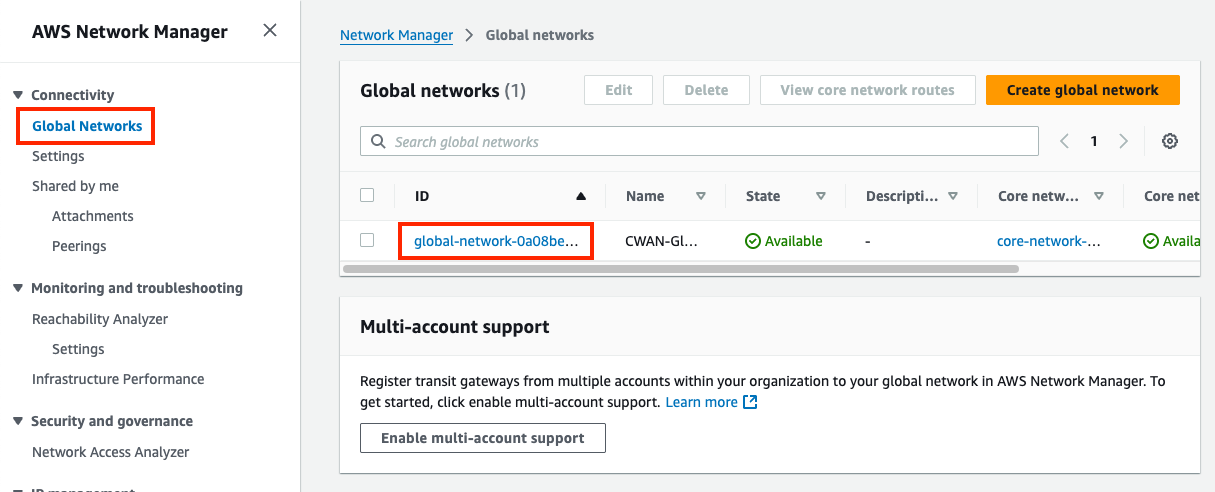Image resolution: width=1215 pixels, height=492 pixels.
Task: Open the core-network link in row
Action: click(1050, 241)
